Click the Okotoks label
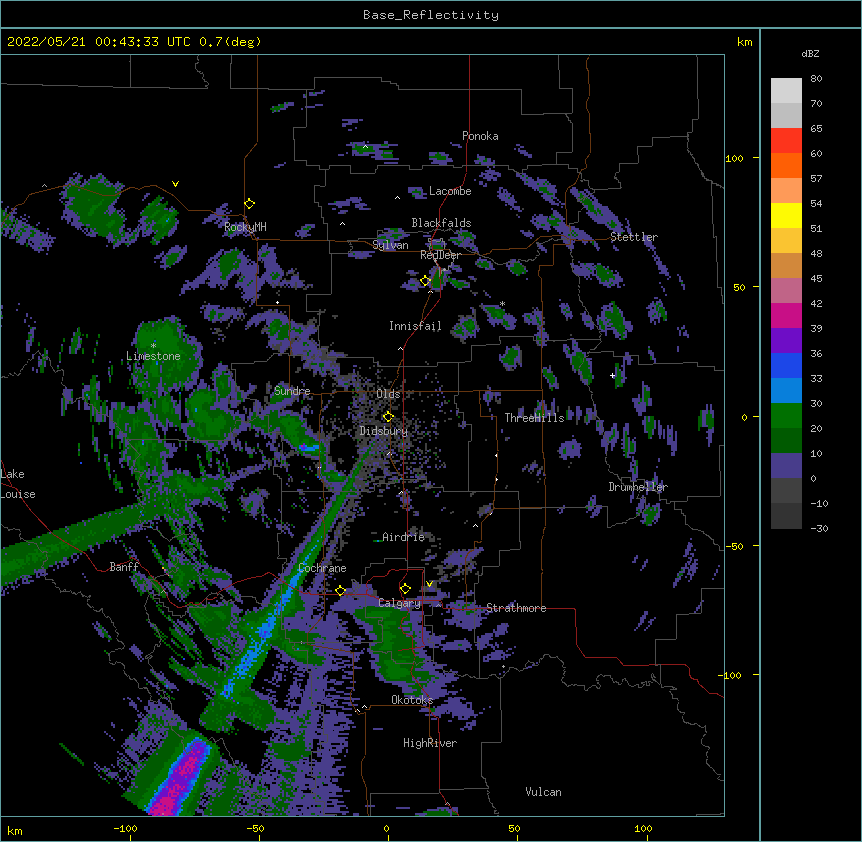 coord(412,700)
